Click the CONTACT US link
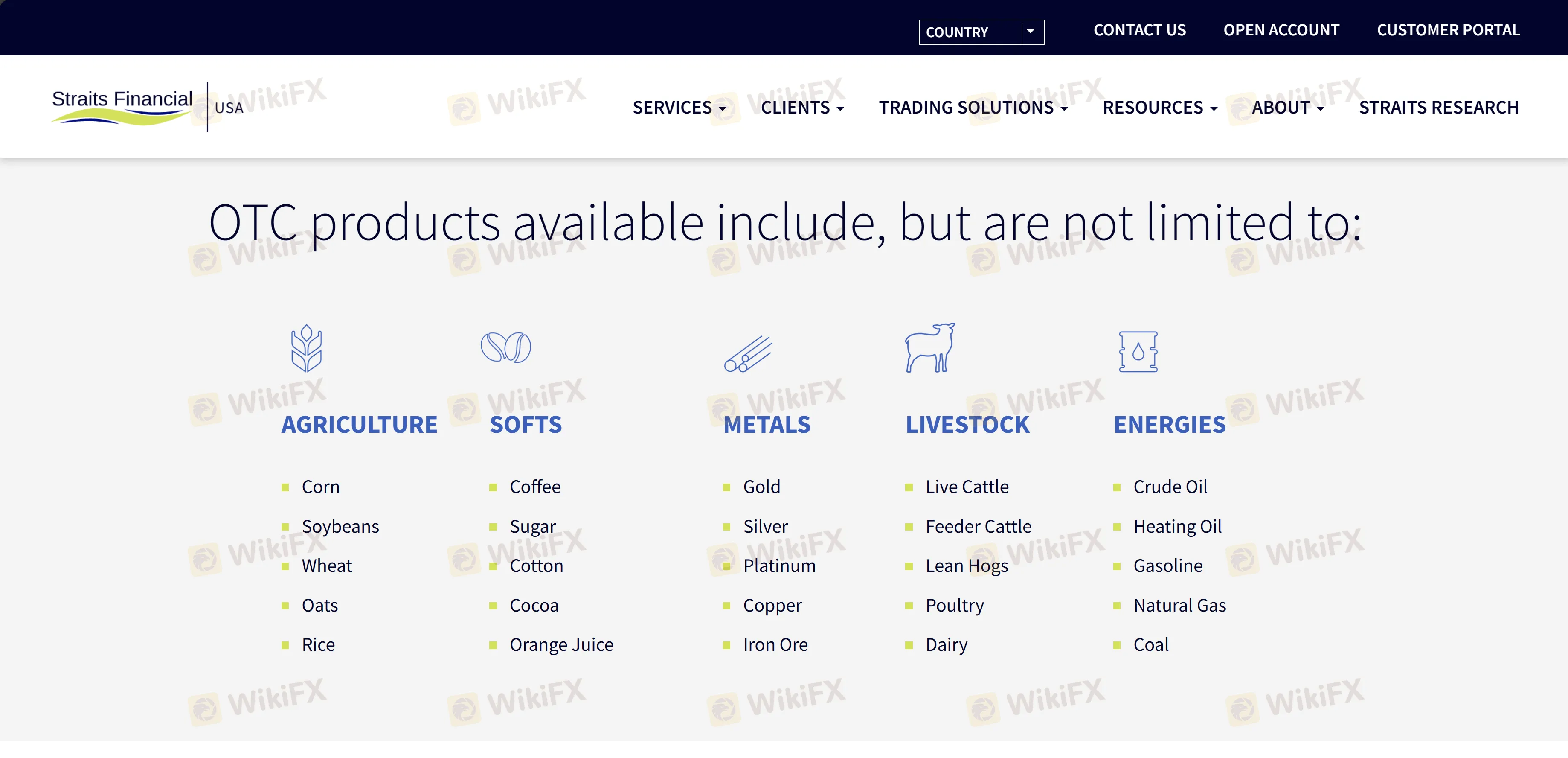The height and width of the screenshot is (758, 1568). coord(1139,30)
